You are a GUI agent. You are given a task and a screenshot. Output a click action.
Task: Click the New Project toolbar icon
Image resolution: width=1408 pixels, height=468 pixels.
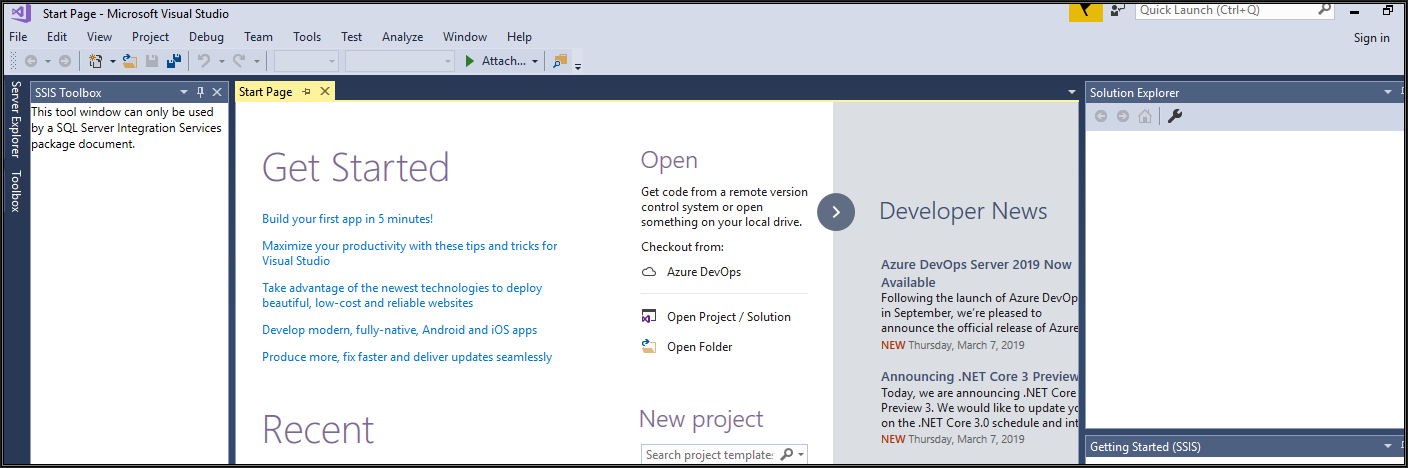click(x=96, y=61)
